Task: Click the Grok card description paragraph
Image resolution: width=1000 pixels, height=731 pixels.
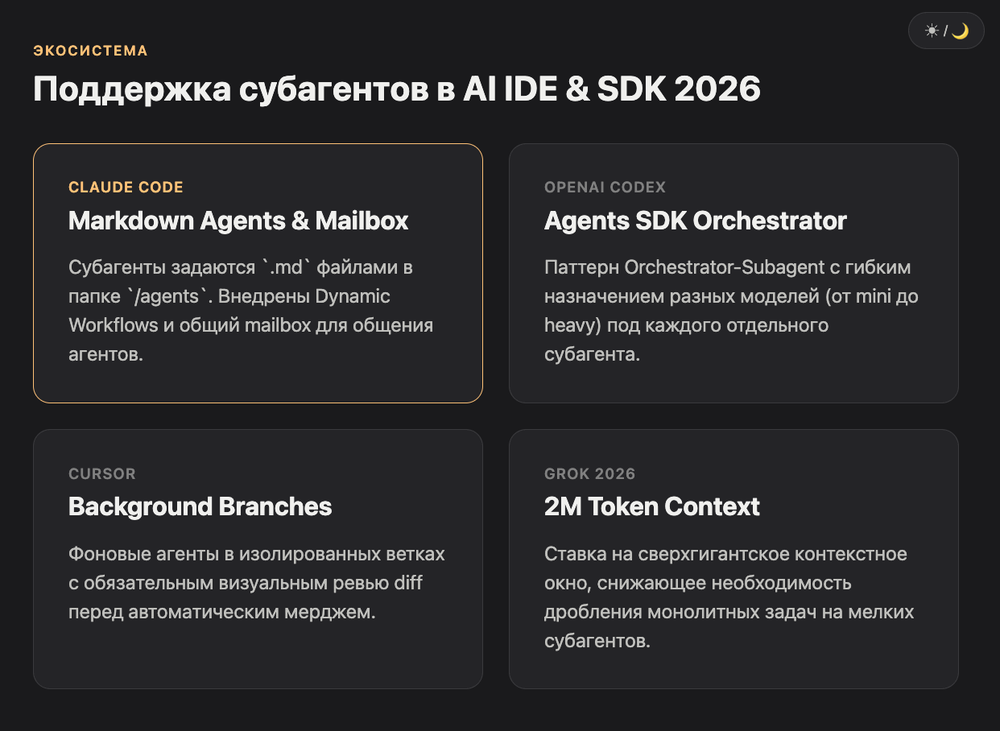Action: 729,597
